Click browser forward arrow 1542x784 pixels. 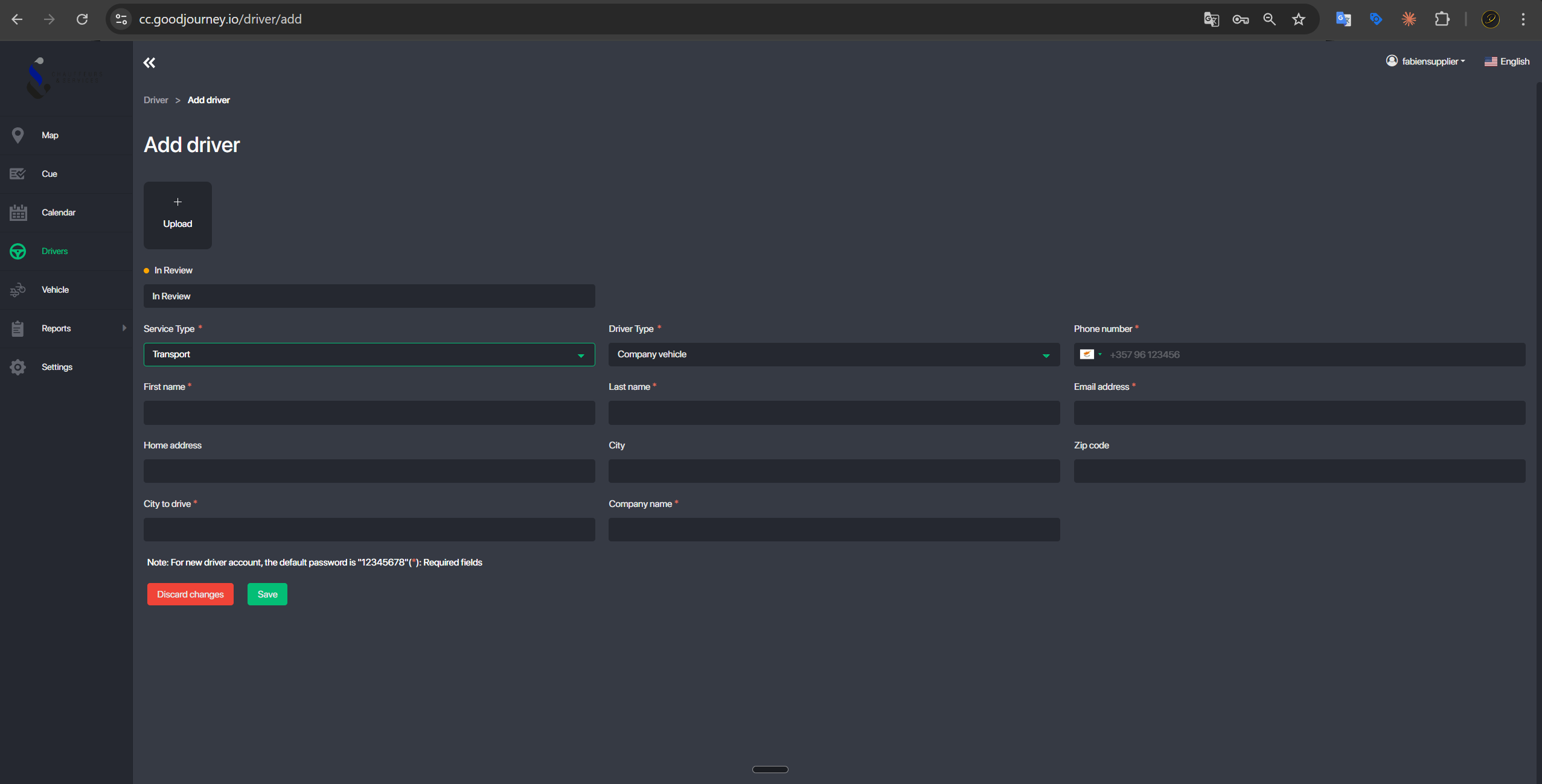[50, 19]
